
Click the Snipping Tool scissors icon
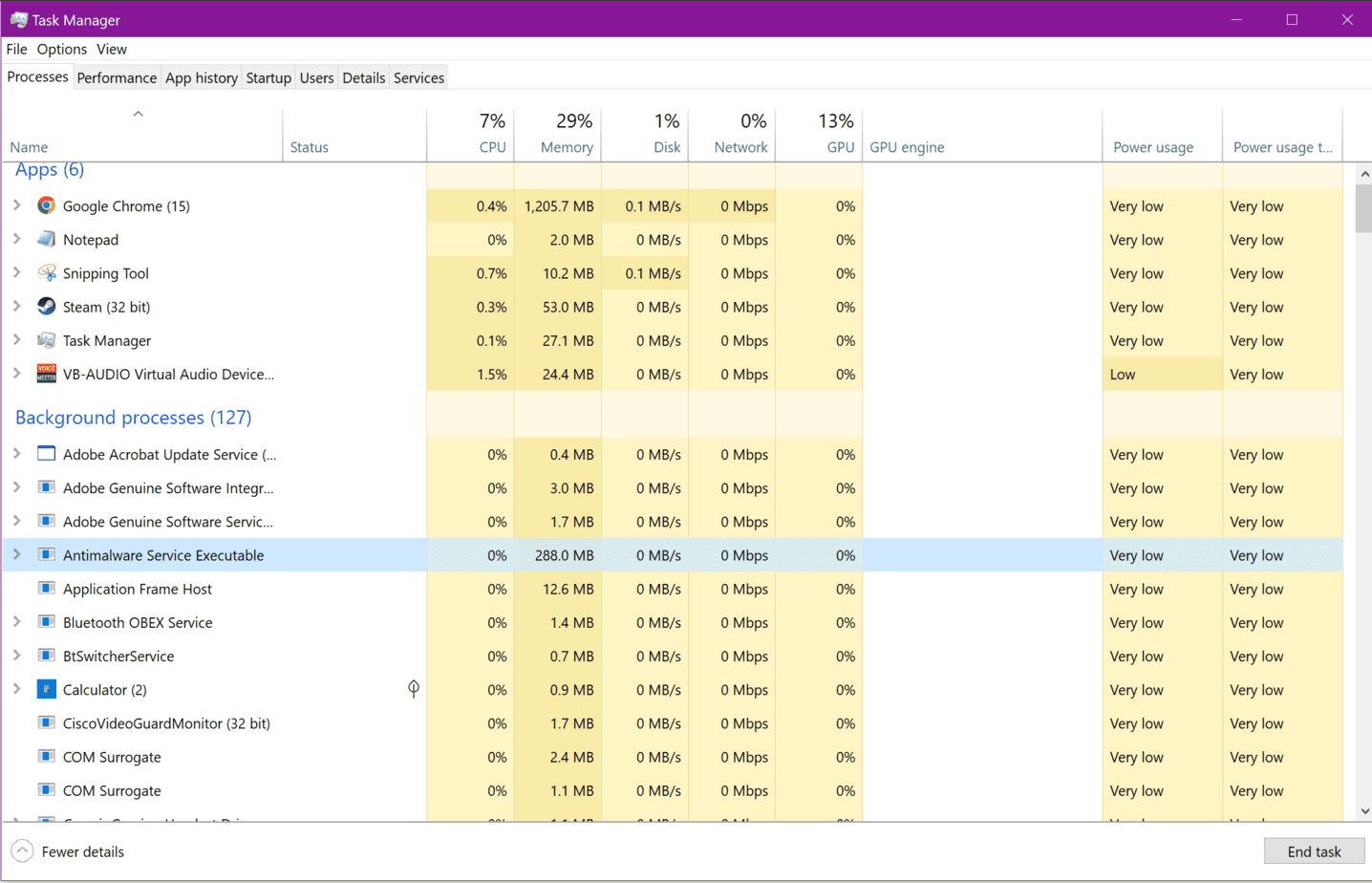(46, 273)
